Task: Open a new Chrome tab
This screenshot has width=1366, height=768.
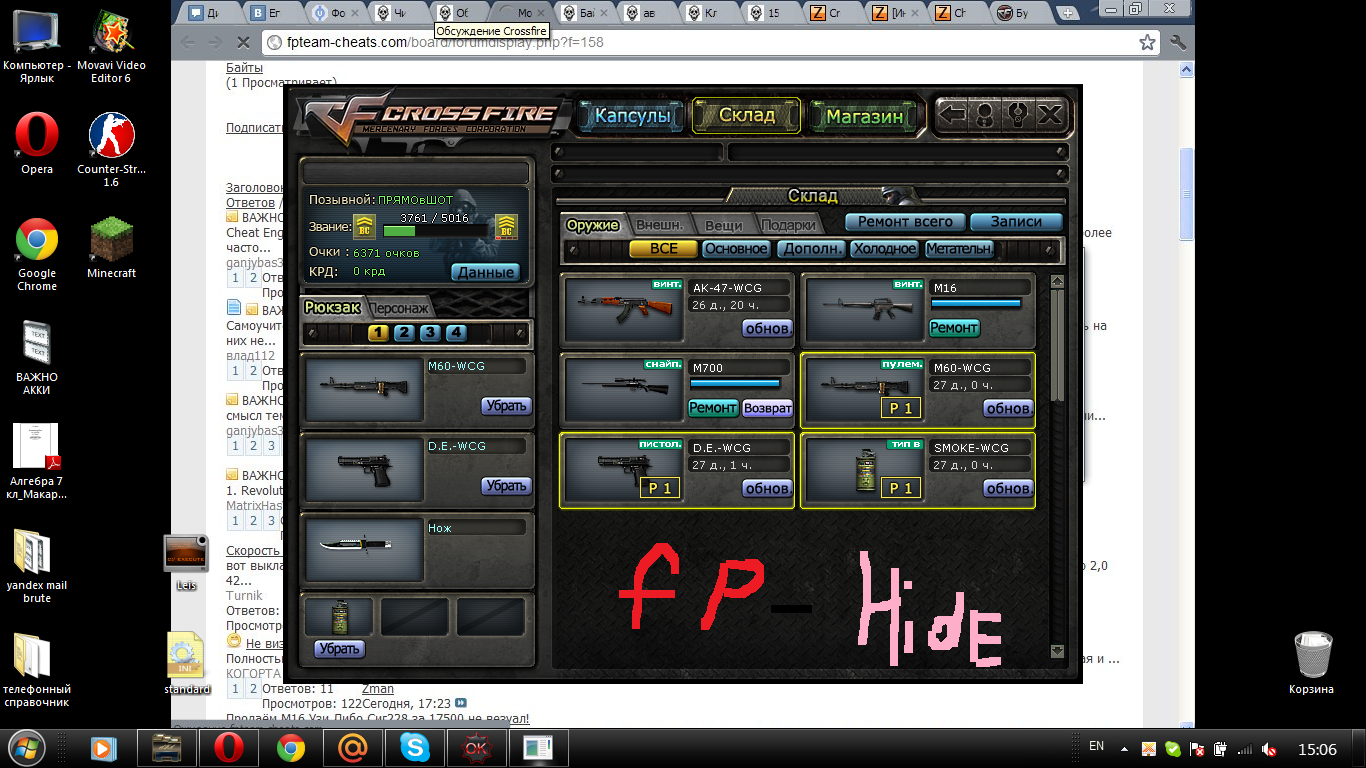Action: [x=1068, y=13]
